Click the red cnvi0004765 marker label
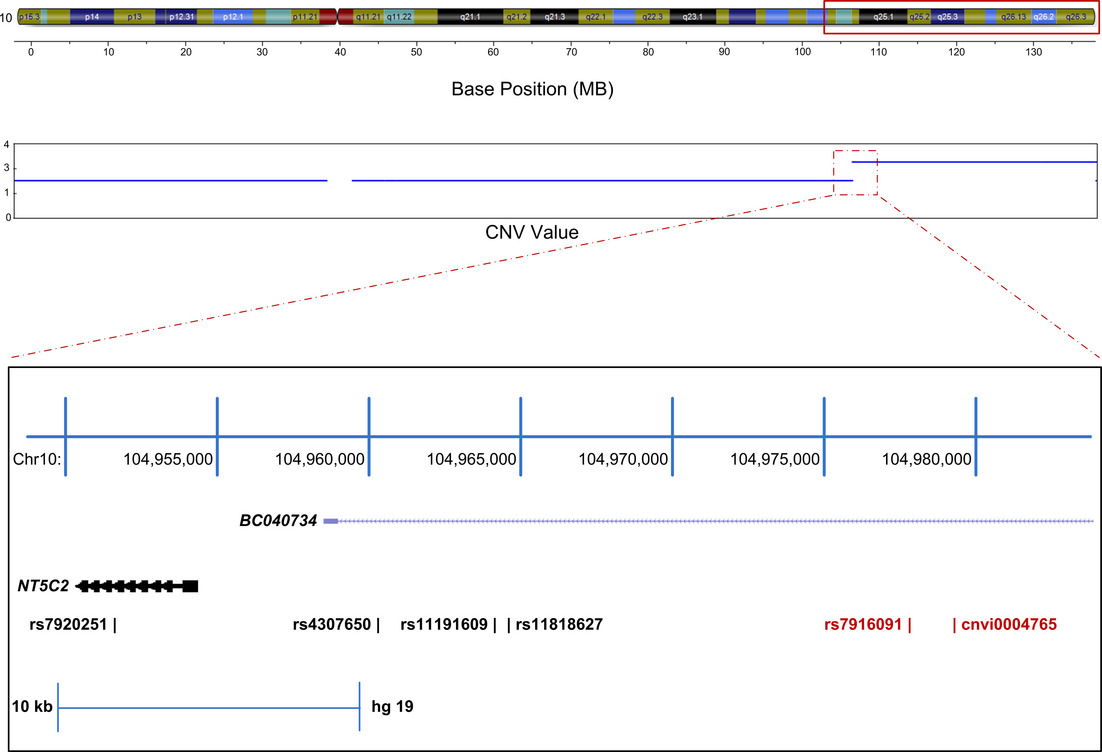This screenshot has height=752, width=1102. [1009, 624]
